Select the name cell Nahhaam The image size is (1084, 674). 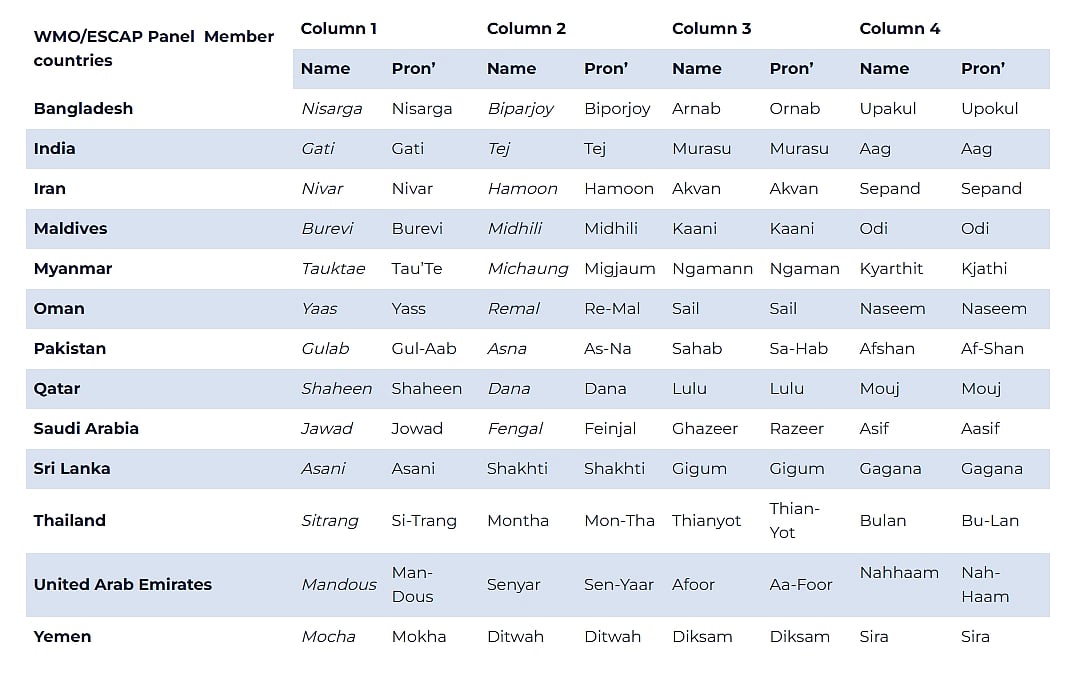pyautogui.click(x=899, y=572)
